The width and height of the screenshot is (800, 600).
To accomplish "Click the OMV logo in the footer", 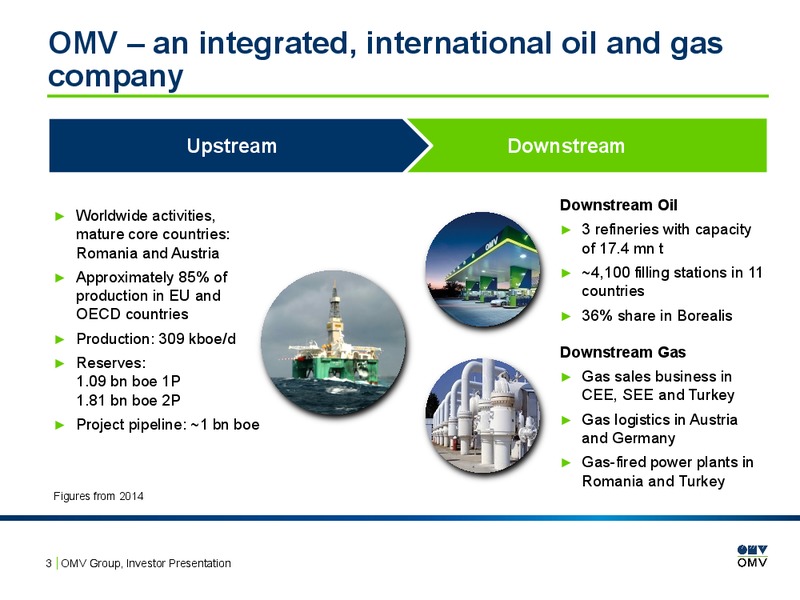I will tap(752, 556).
